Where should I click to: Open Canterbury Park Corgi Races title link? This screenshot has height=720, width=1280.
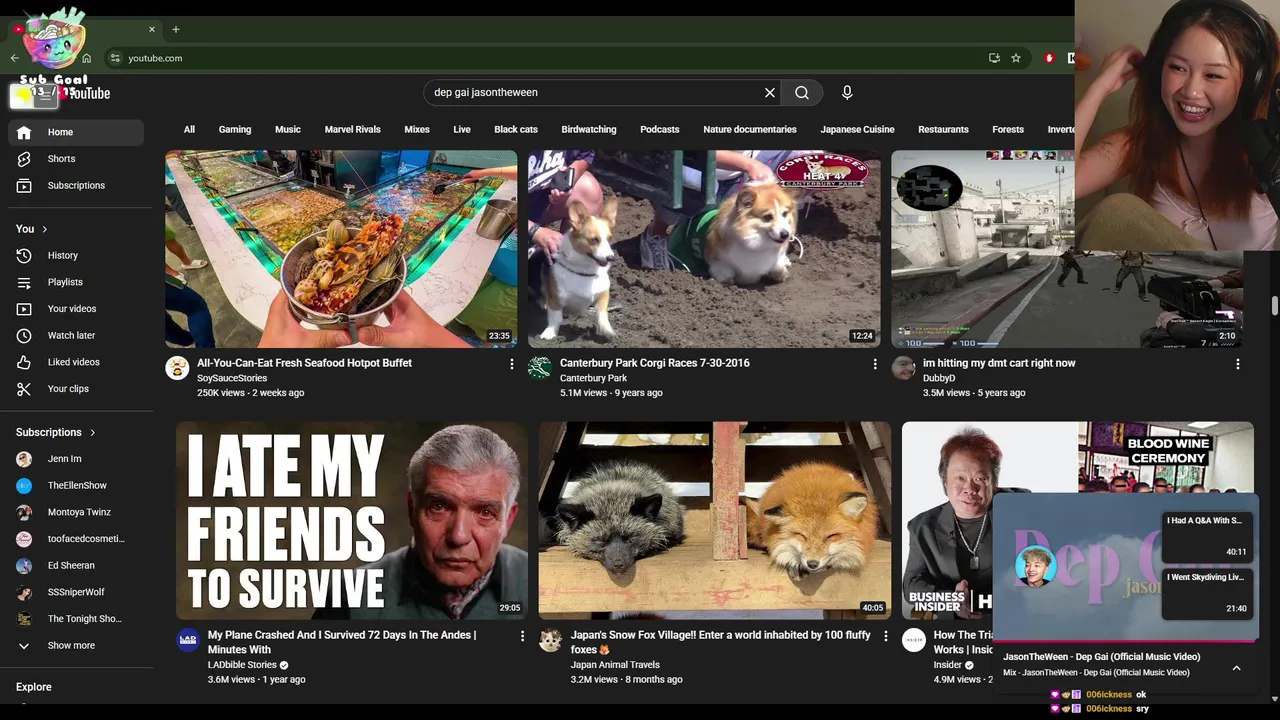[x=655, y=363]
